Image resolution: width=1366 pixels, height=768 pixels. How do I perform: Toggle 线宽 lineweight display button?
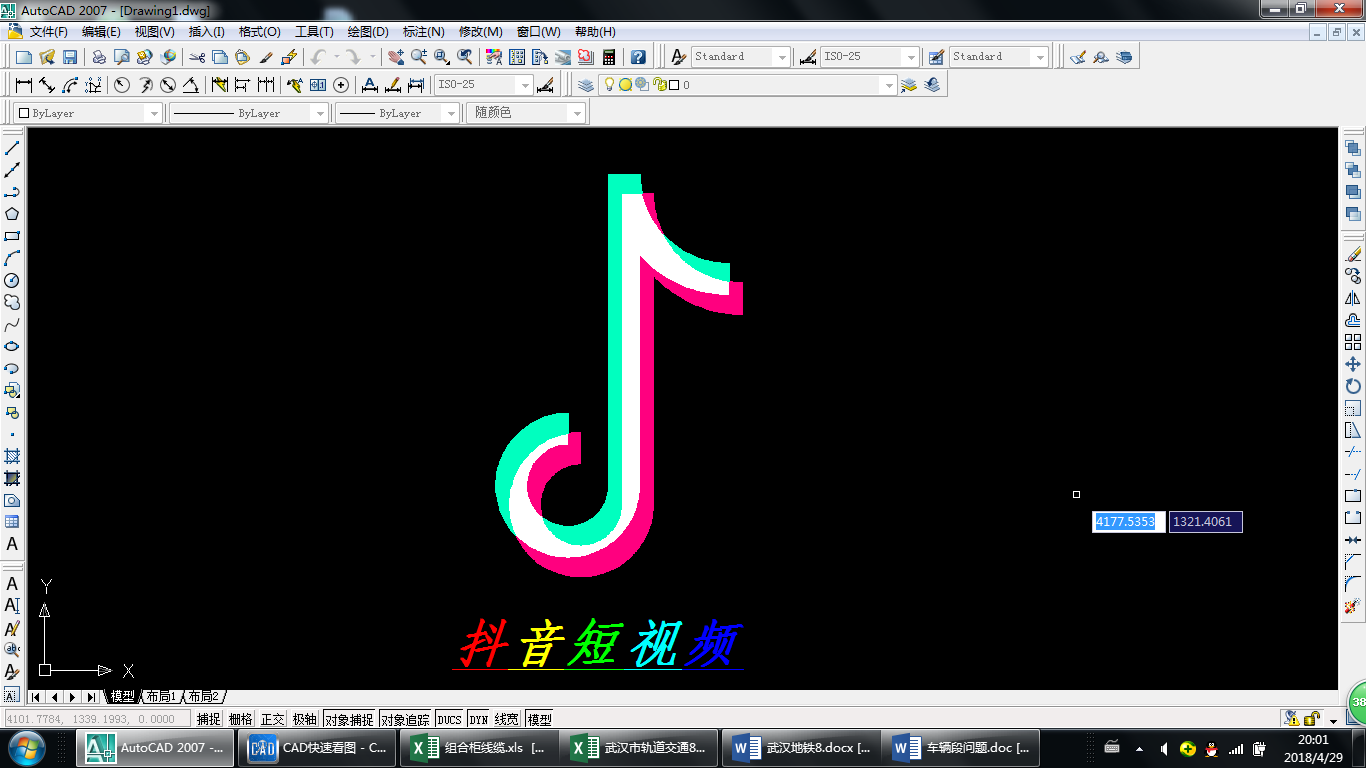pyautogui.click(x=507, y=719)
